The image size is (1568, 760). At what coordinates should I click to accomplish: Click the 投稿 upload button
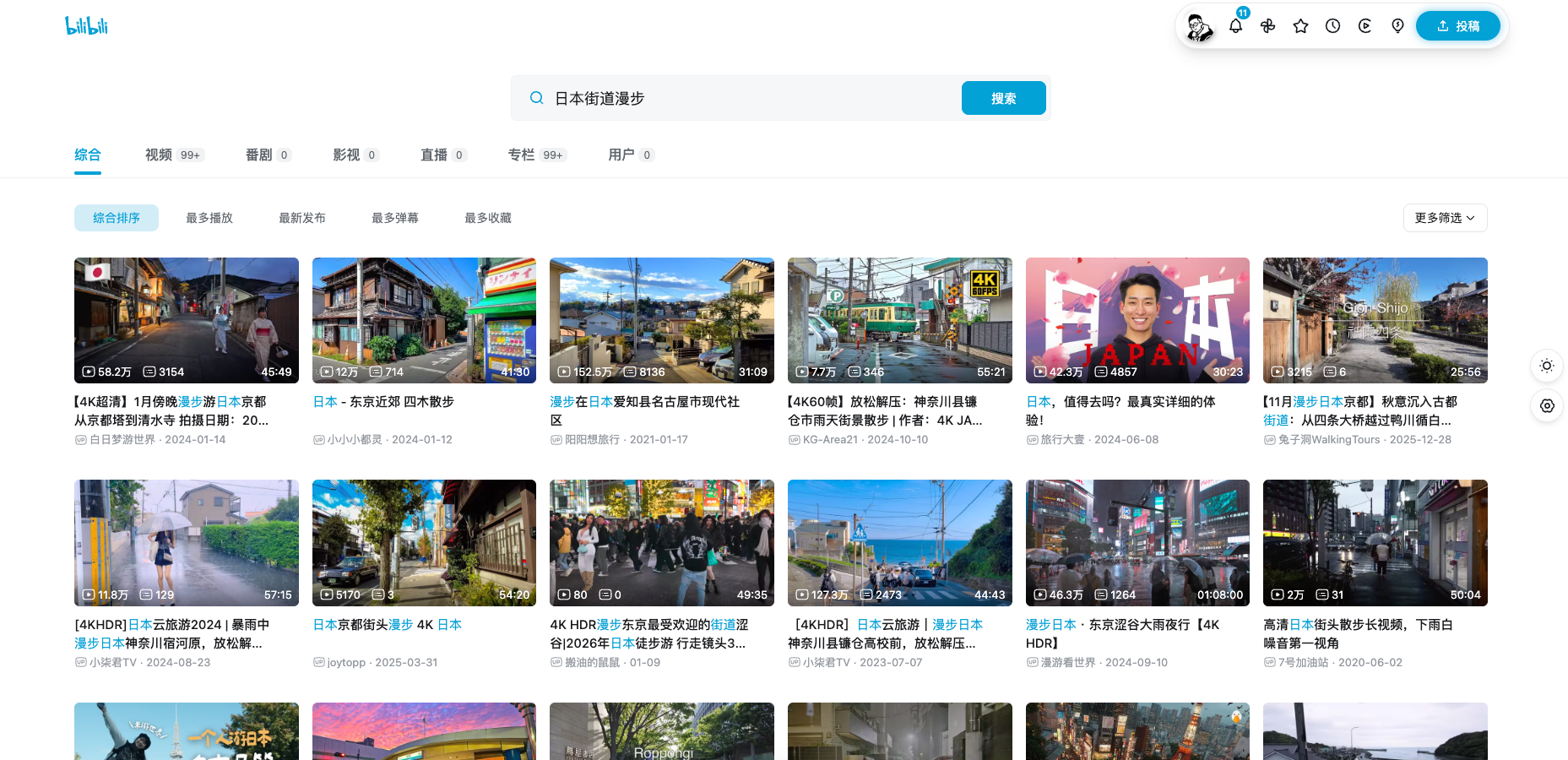[x=1457, y=26]
